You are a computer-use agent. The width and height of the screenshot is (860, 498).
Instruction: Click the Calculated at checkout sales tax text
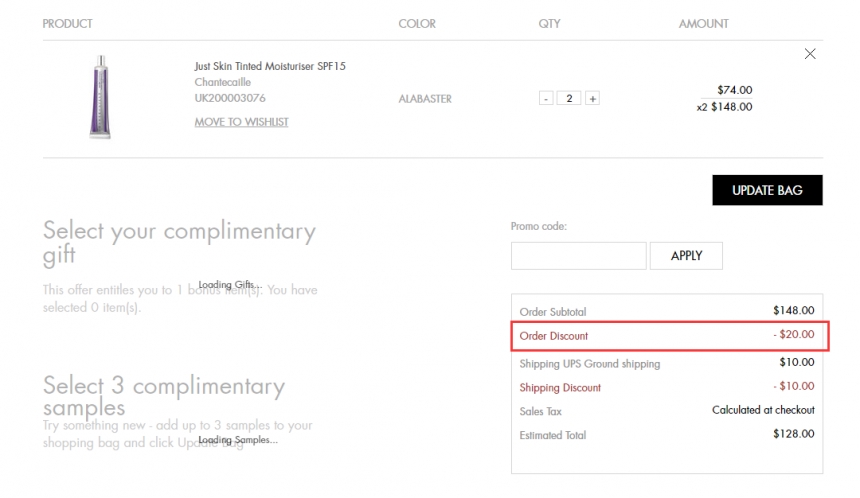763,410
